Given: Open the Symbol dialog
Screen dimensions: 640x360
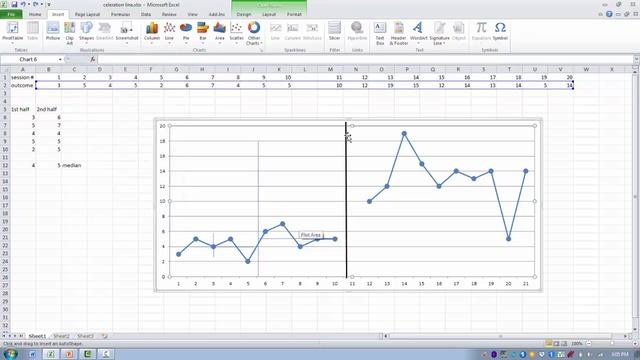Looking at the screenshot, I should point(500,32).
